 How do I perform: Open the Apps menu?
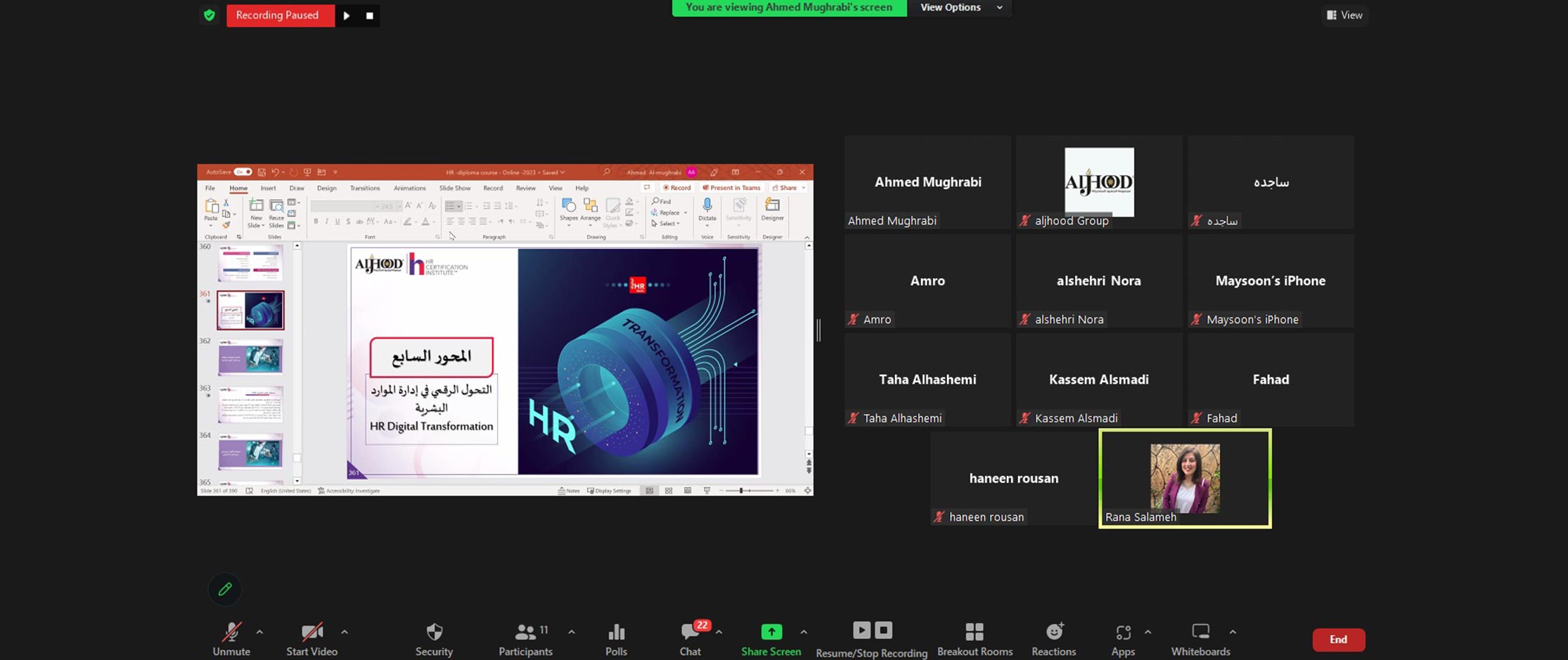pos(1123,633)
